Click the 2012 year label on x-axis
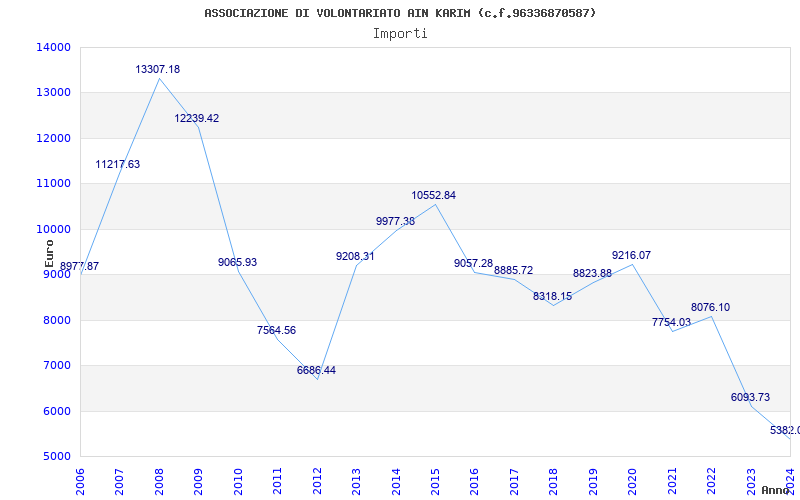The width and height of the screenshot is (800, 500). point(317,481)
